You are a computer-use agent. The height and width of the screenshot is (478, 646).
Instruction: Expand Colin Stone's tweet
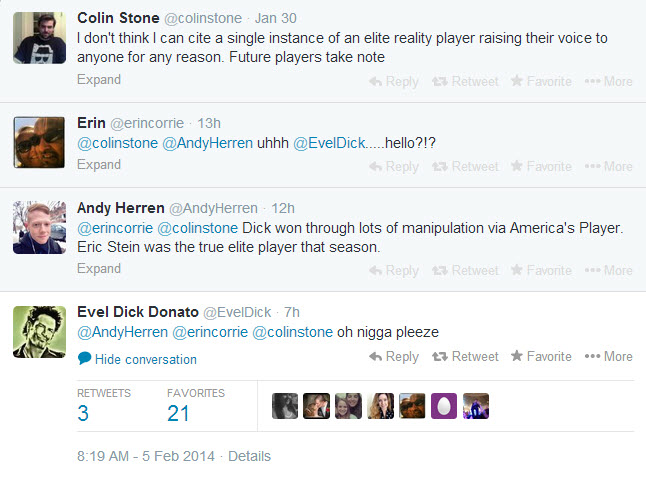[x=99, y=81]
